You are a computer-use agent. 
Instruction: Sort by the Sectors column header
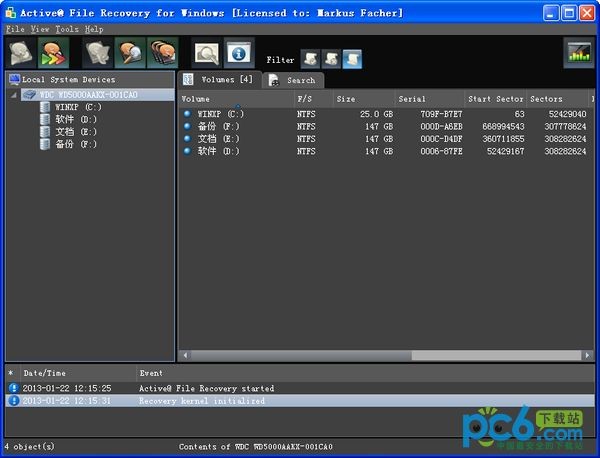[557, 99]
